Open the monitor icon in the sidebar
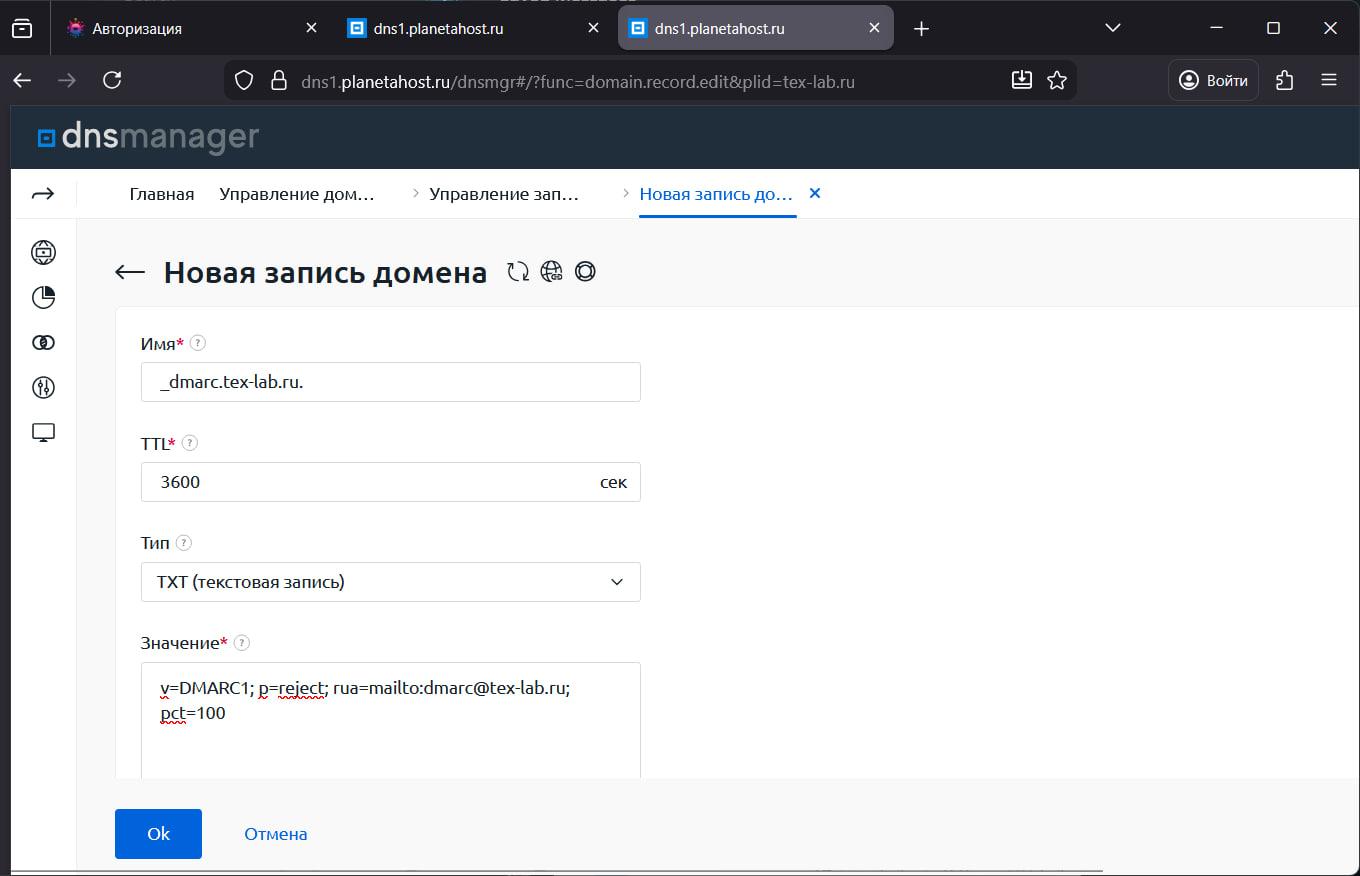This screenshot has height=876, width=1360. coord(42,432)
